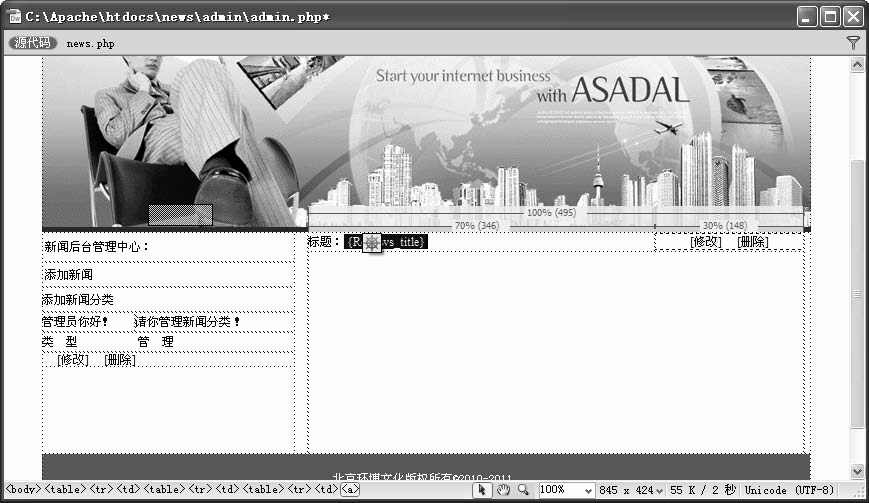Click the 100% (495) table width indicator
The image size is (869, 503).
tap(551, 213)
